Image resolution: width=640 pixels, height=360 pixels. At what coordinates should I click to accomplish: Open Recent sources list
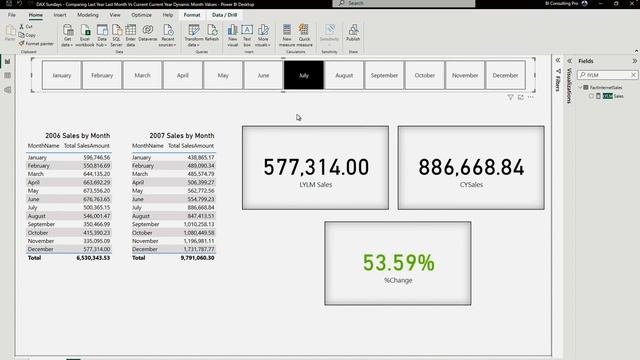coord(168,35)
